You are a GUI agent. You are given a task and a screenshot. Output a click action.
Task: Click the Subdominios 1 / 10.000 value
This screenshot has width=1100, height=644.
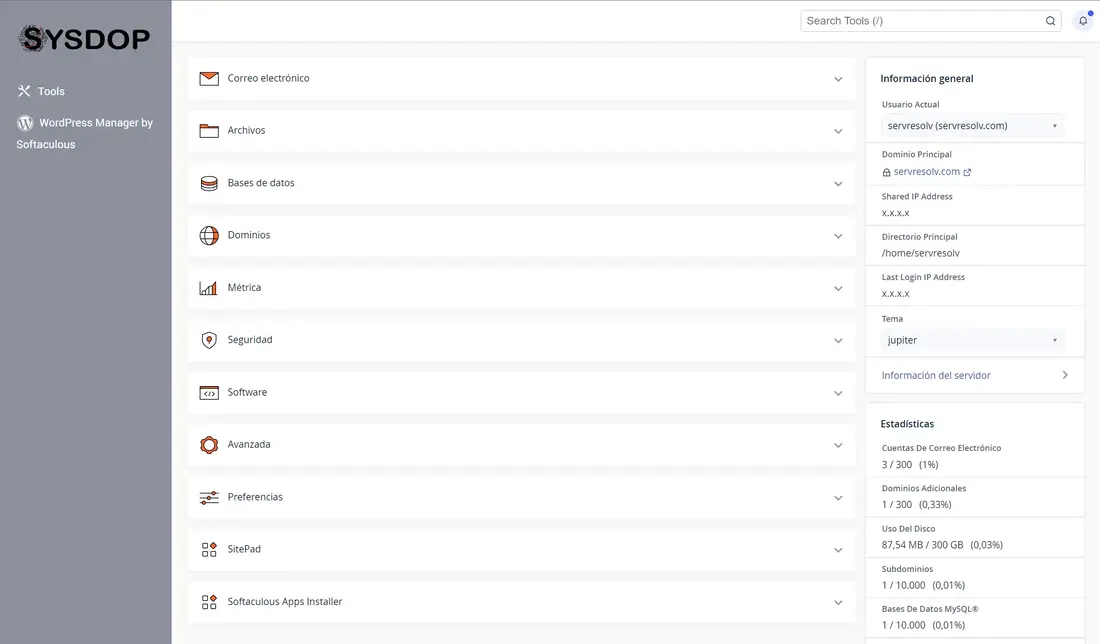click(923, 586)
